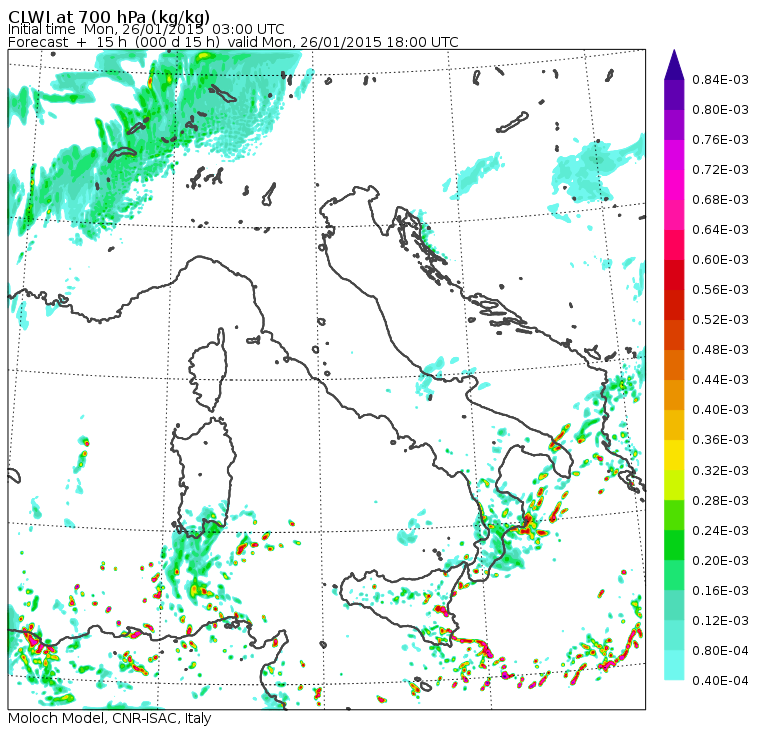The height and width of the screenshot is (731, 760).
Task: Click the dark navy arrow cap atop the colorbar
Action: (x=674, y=65)
